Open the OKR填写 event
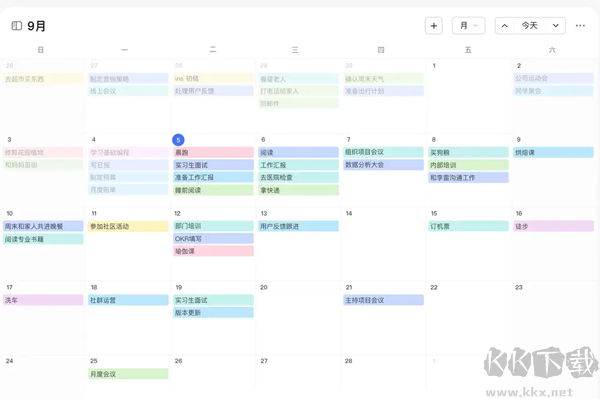This screenshot has width=600, height=399. (213, 238)
